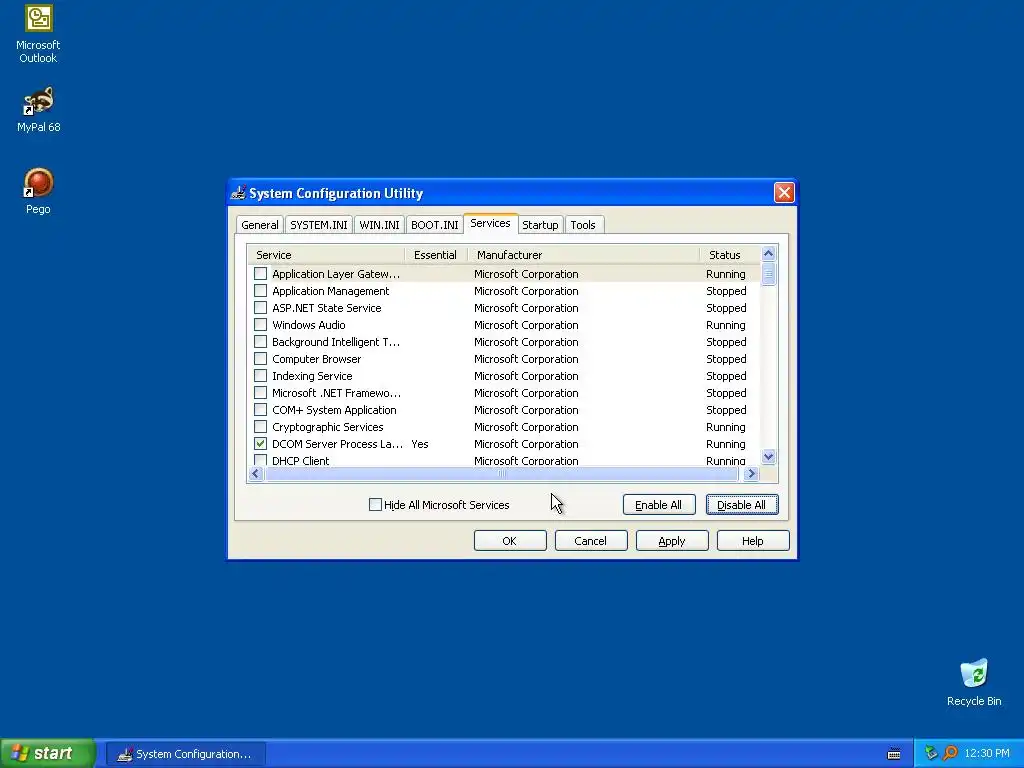Click Stopped status for Indexing Service
The image size is (1024, 768).
726,376
